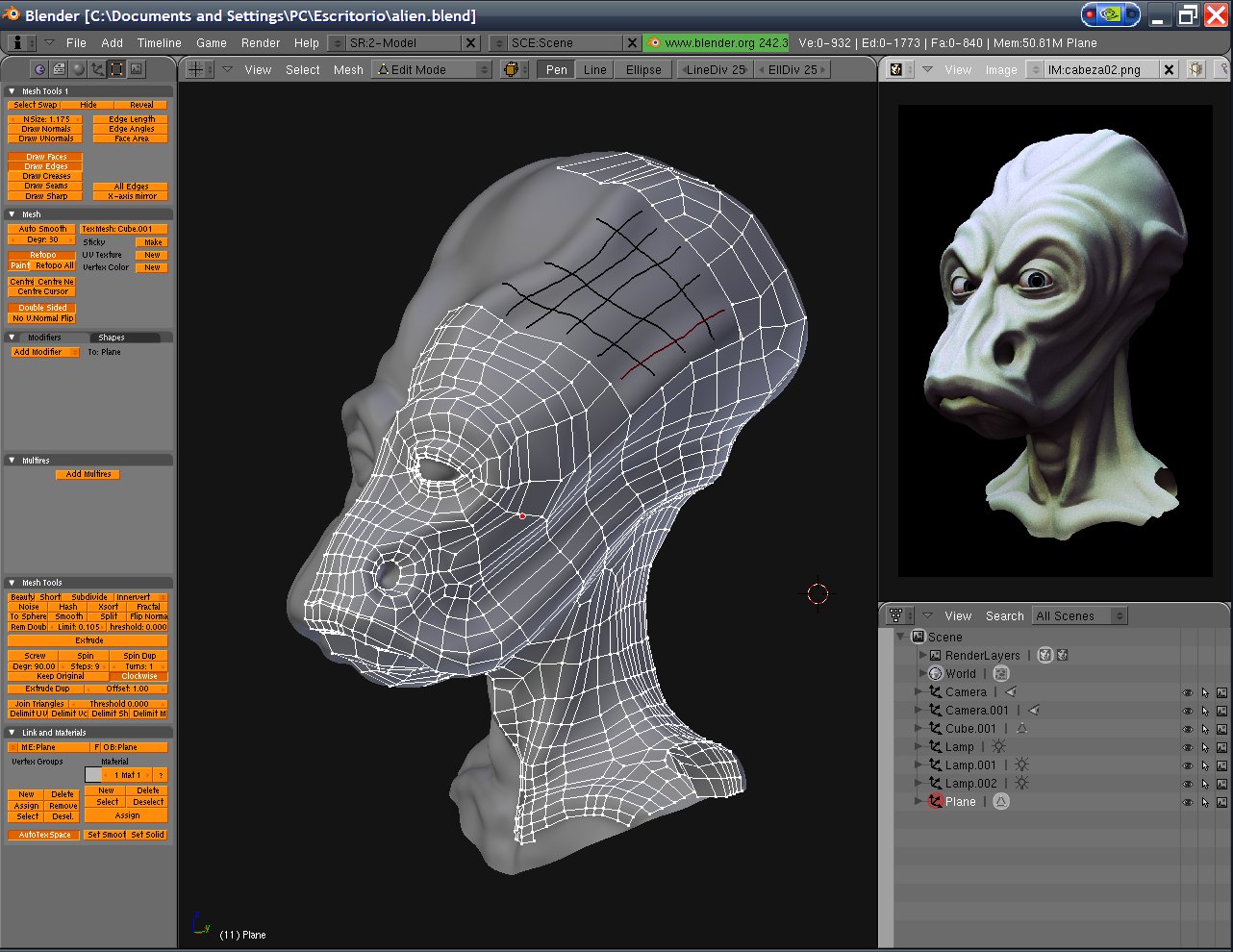Open the Edit Mode dropdown
This screenshot has height=952, width=1233.
433,69
